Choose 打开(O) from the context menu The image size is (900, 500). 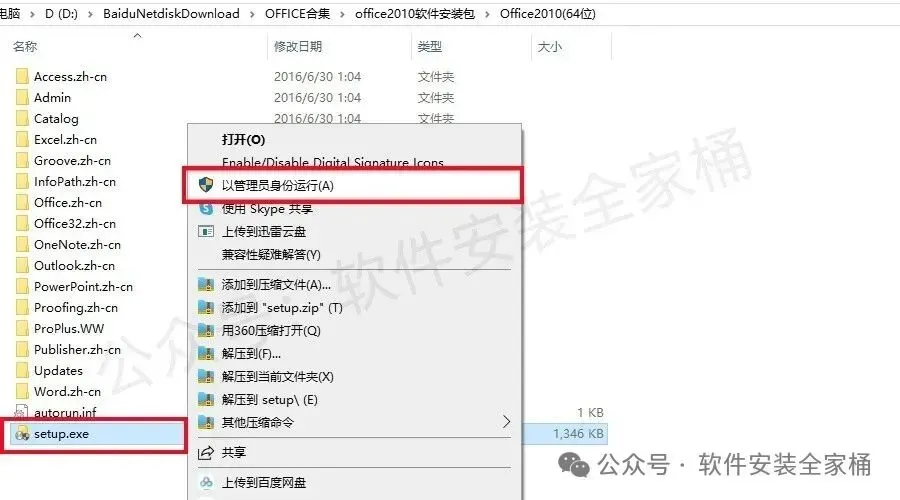(x=243, y=139)
